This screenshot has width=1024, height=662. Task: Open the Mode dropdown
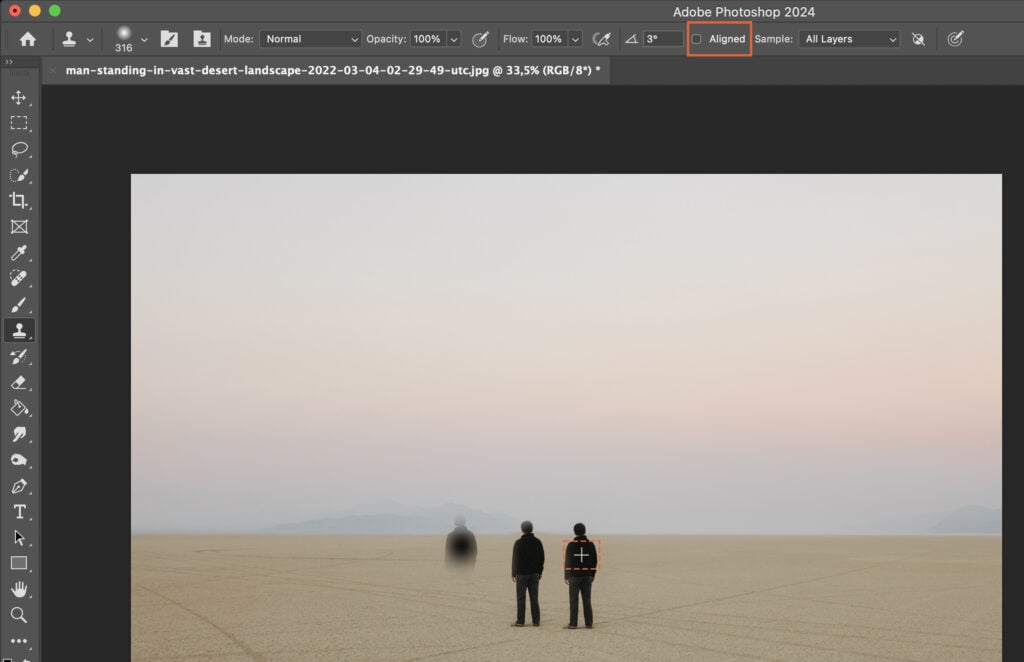tap(310, 39)
